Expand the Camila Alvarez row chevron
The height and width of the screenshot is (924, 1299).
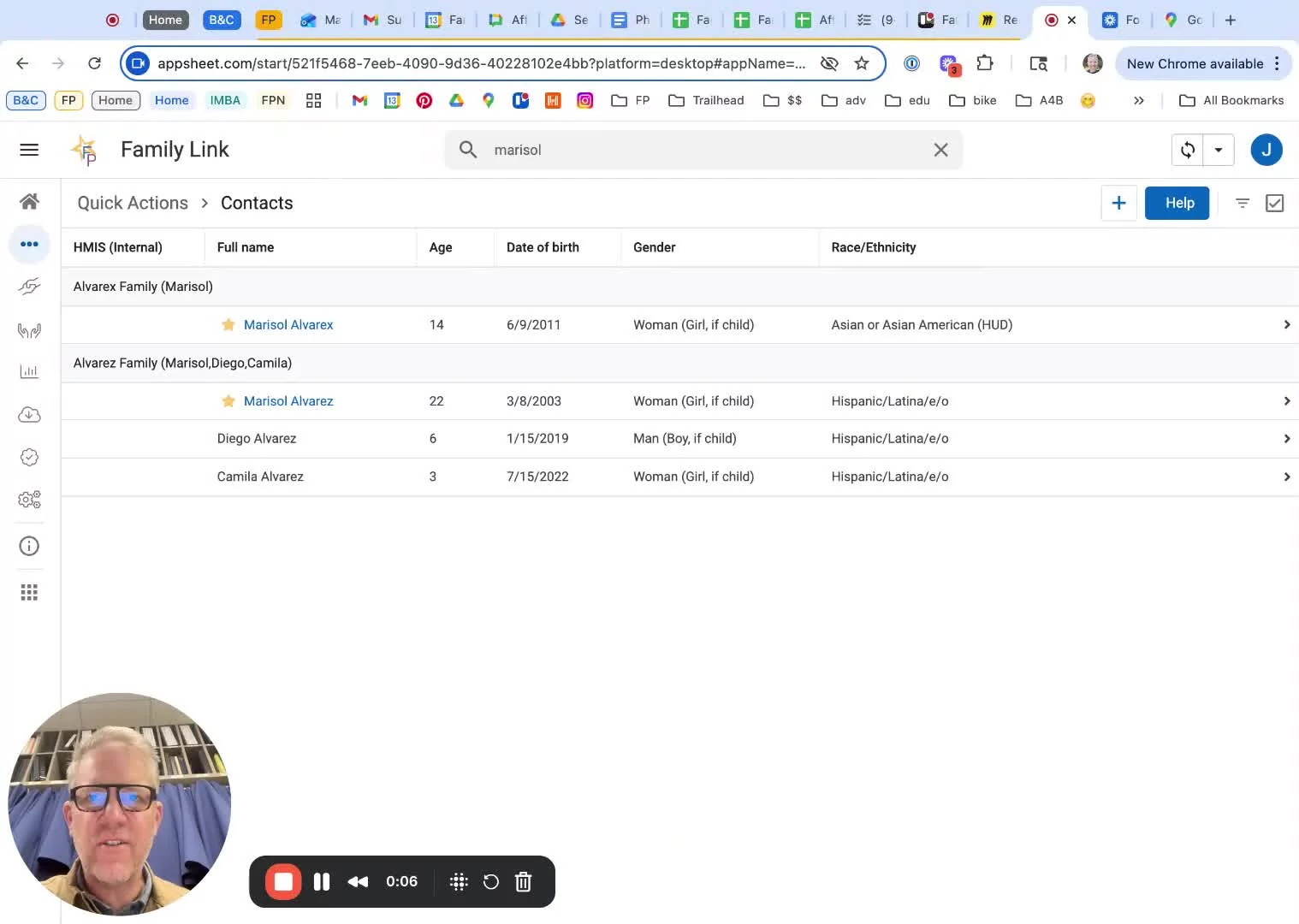[1286, 477]
